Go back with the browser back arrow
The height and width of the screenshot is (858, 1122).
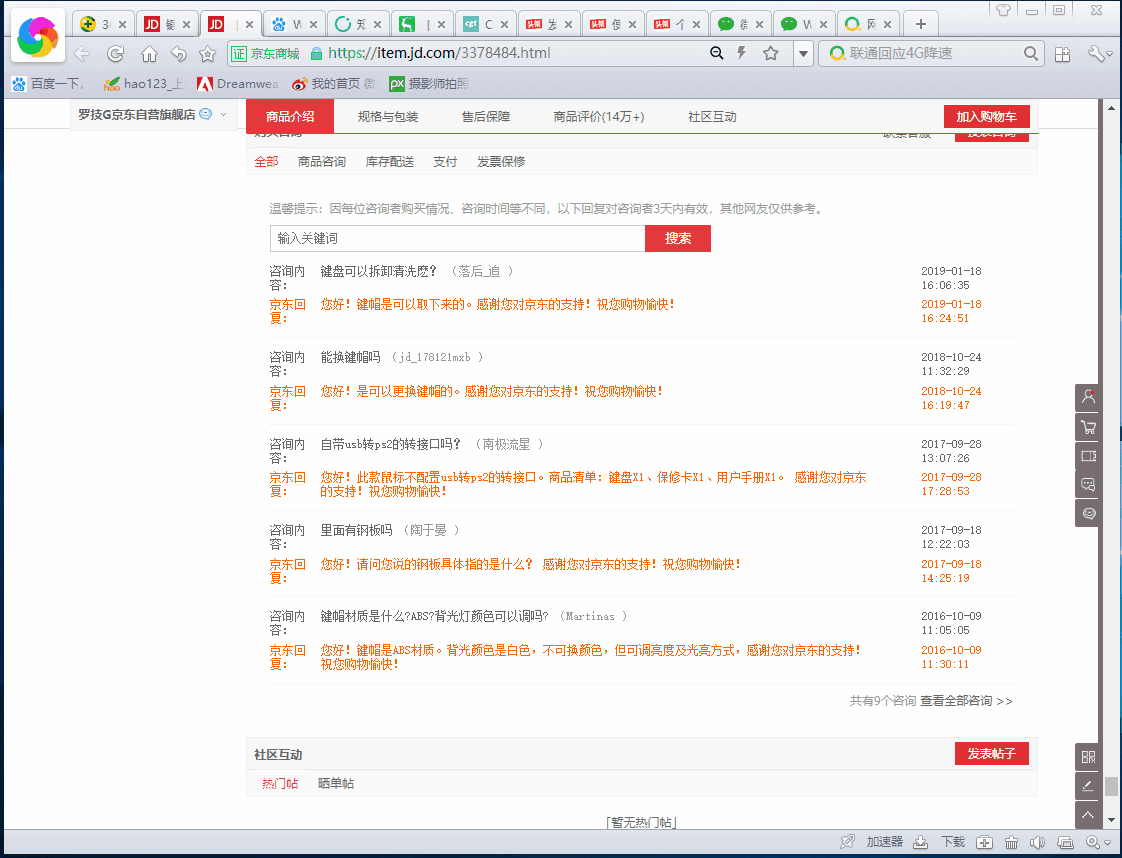[82, 54]
